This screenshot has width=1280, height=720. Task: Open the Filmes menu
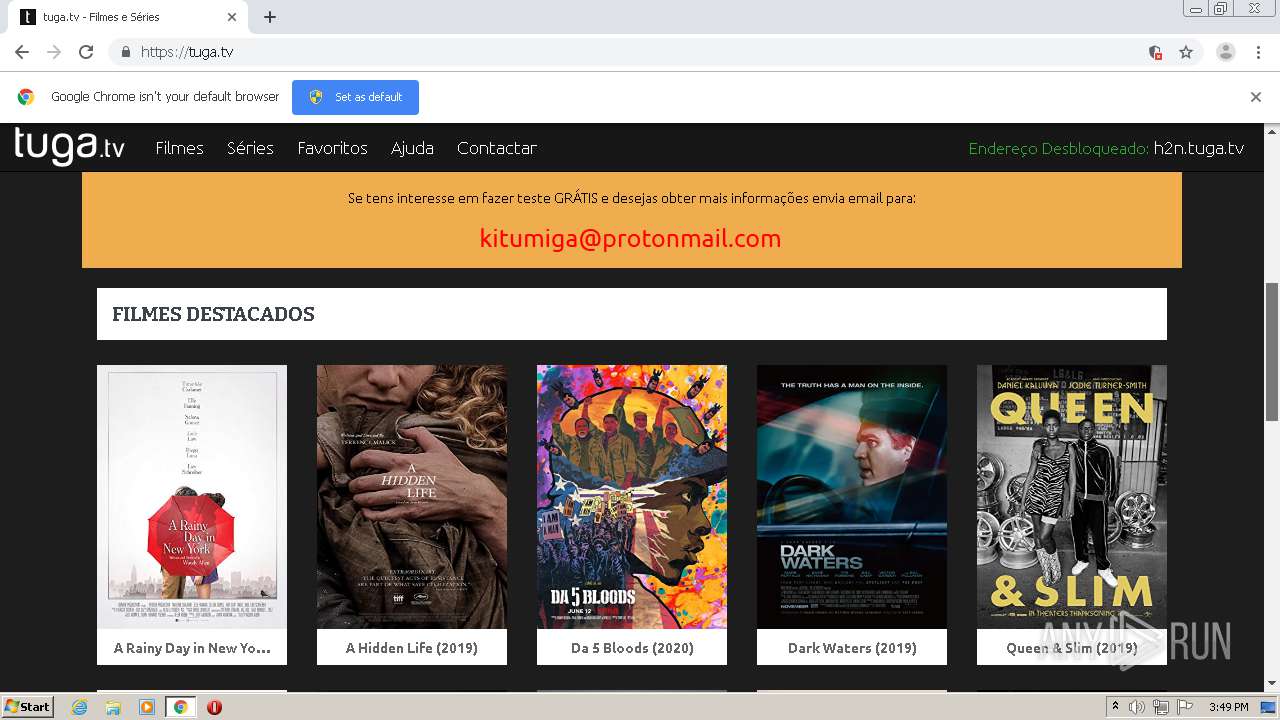[179, 148]
